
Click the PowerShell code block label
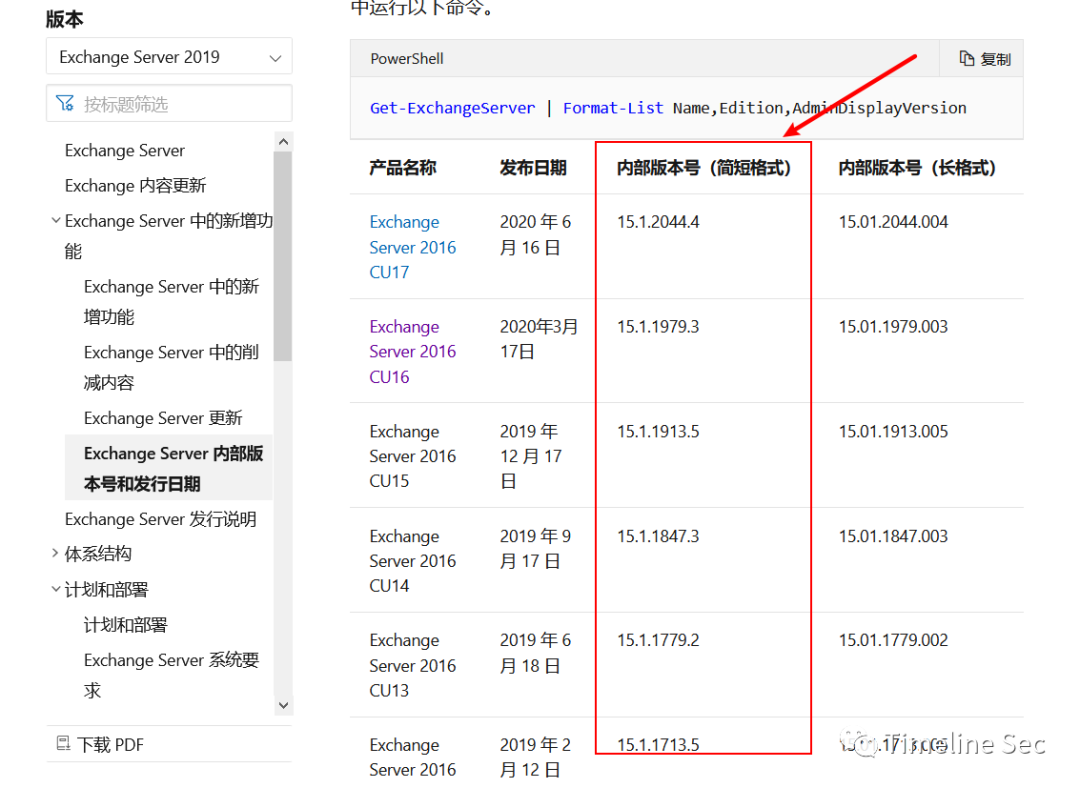click(406, 59)
